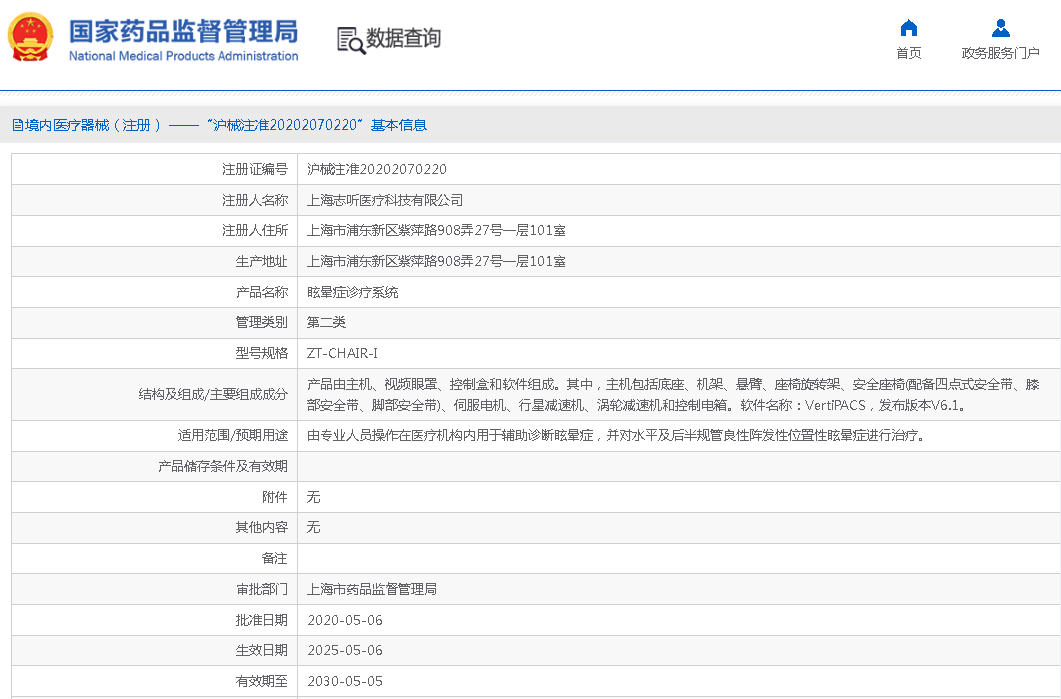This screenshot has height=699, width=1061.
Task: Open the 首页 text link
Action: coord(908,54)
